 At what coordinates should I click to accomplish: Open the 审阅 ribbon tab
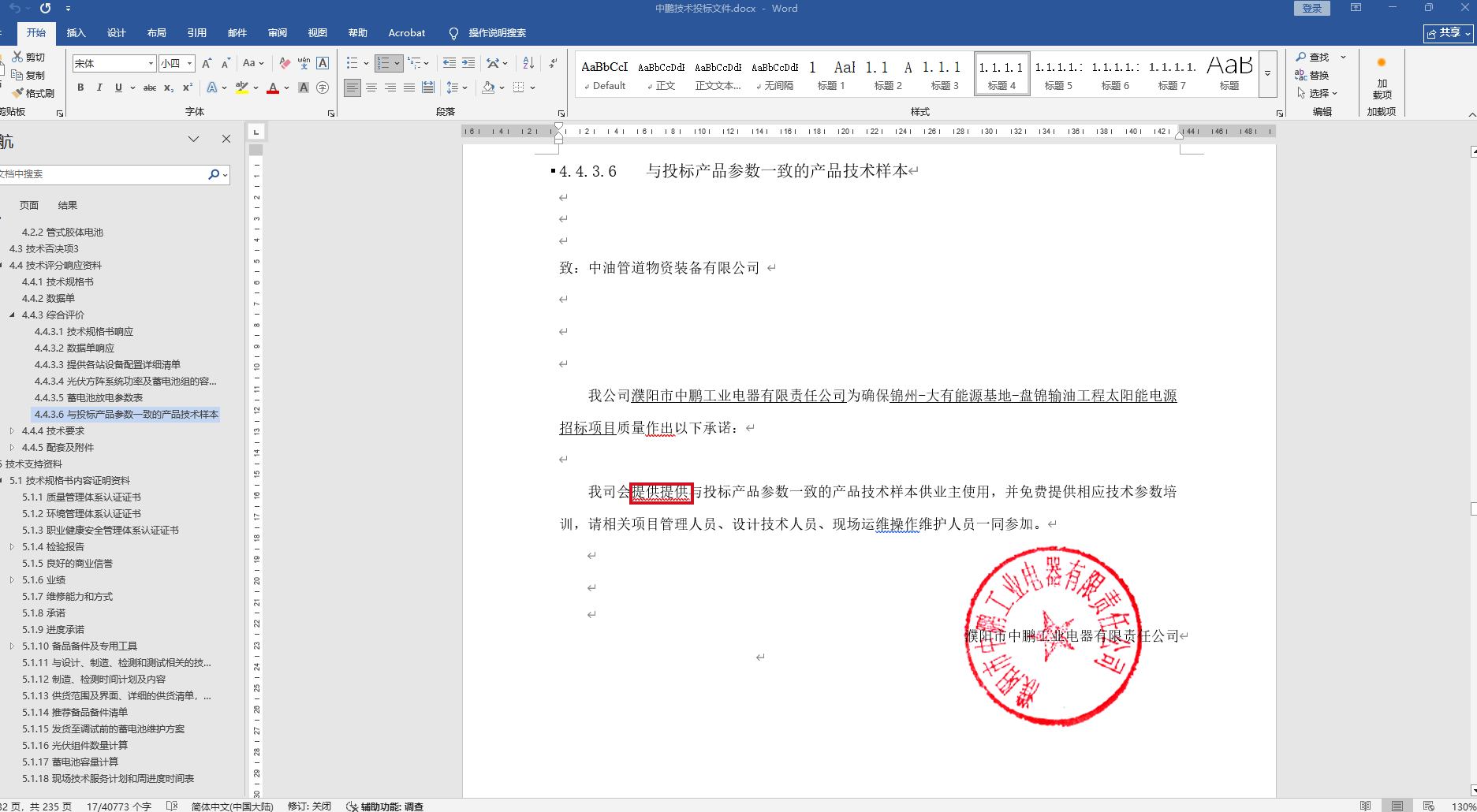coord(278,33)
